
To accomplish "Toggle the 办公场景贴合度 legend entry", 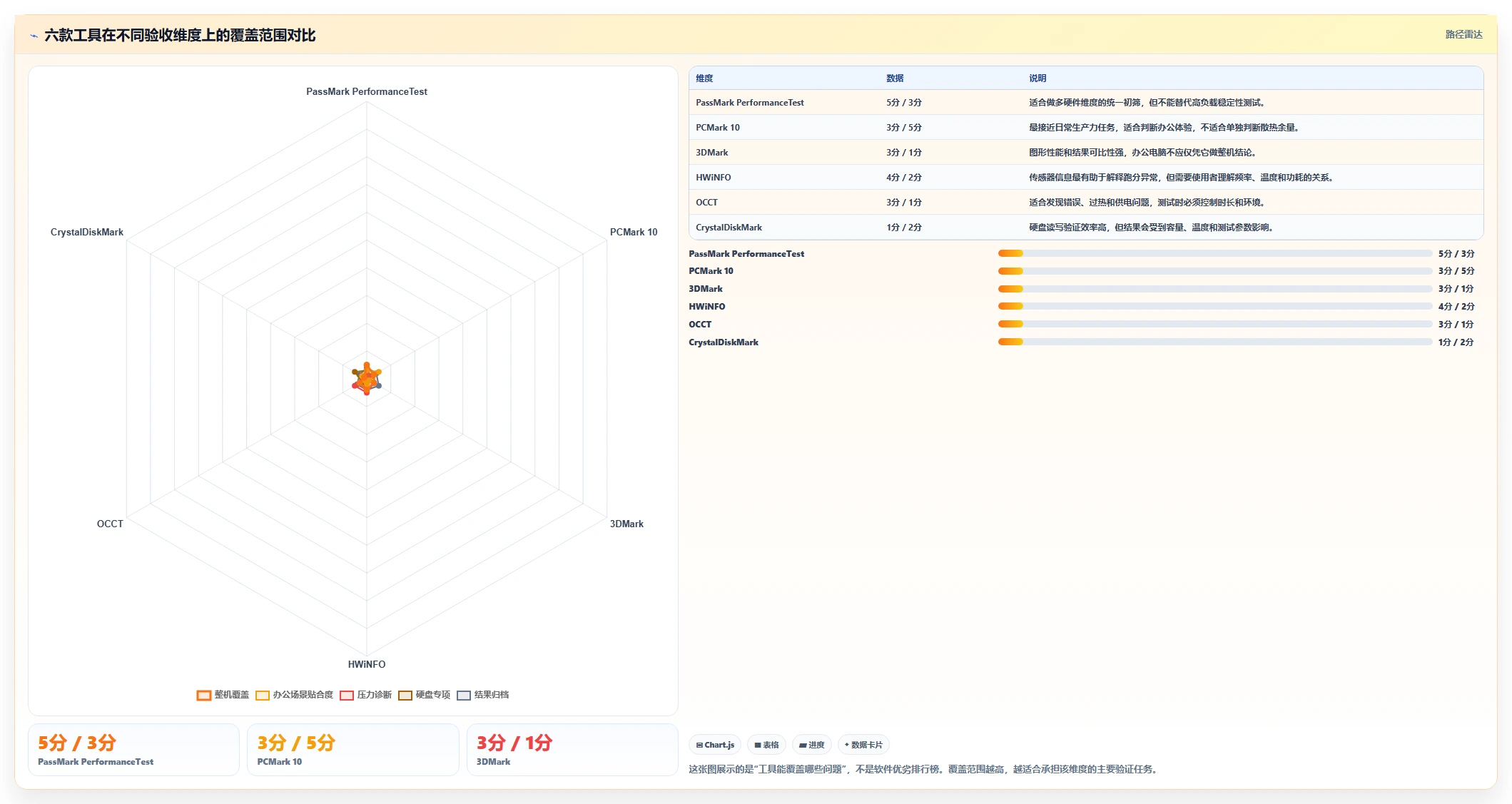I will click(x=294, y=695).
